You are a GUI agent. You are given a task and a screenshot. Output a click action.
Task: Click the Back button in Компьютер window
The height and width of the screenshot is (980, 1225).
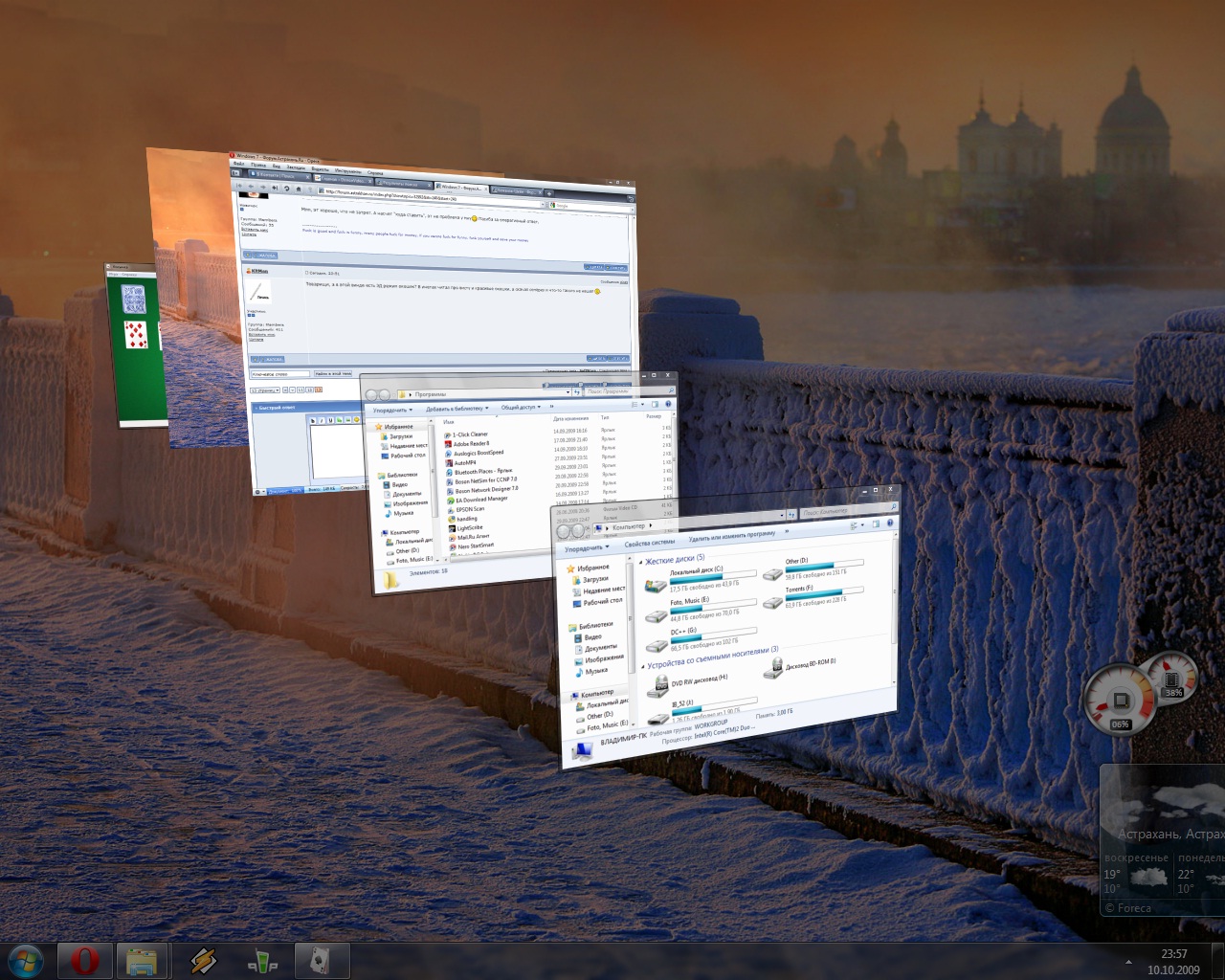564,530
